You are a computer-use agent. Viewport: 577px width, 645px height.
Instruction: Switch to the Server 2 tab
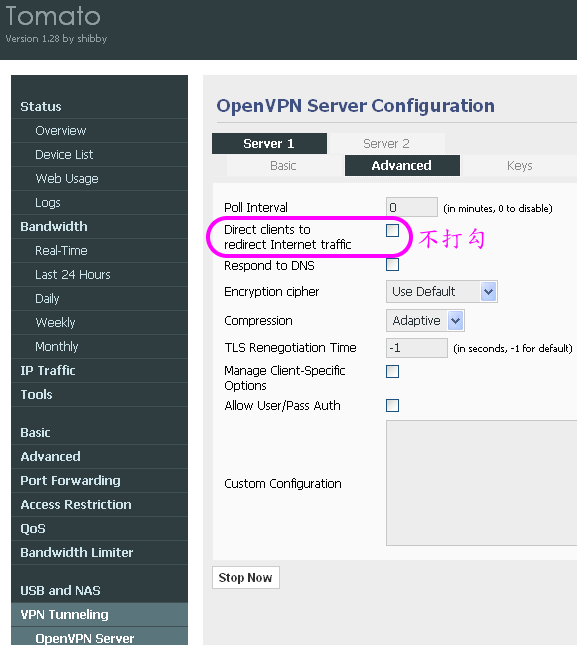[387, 144]
